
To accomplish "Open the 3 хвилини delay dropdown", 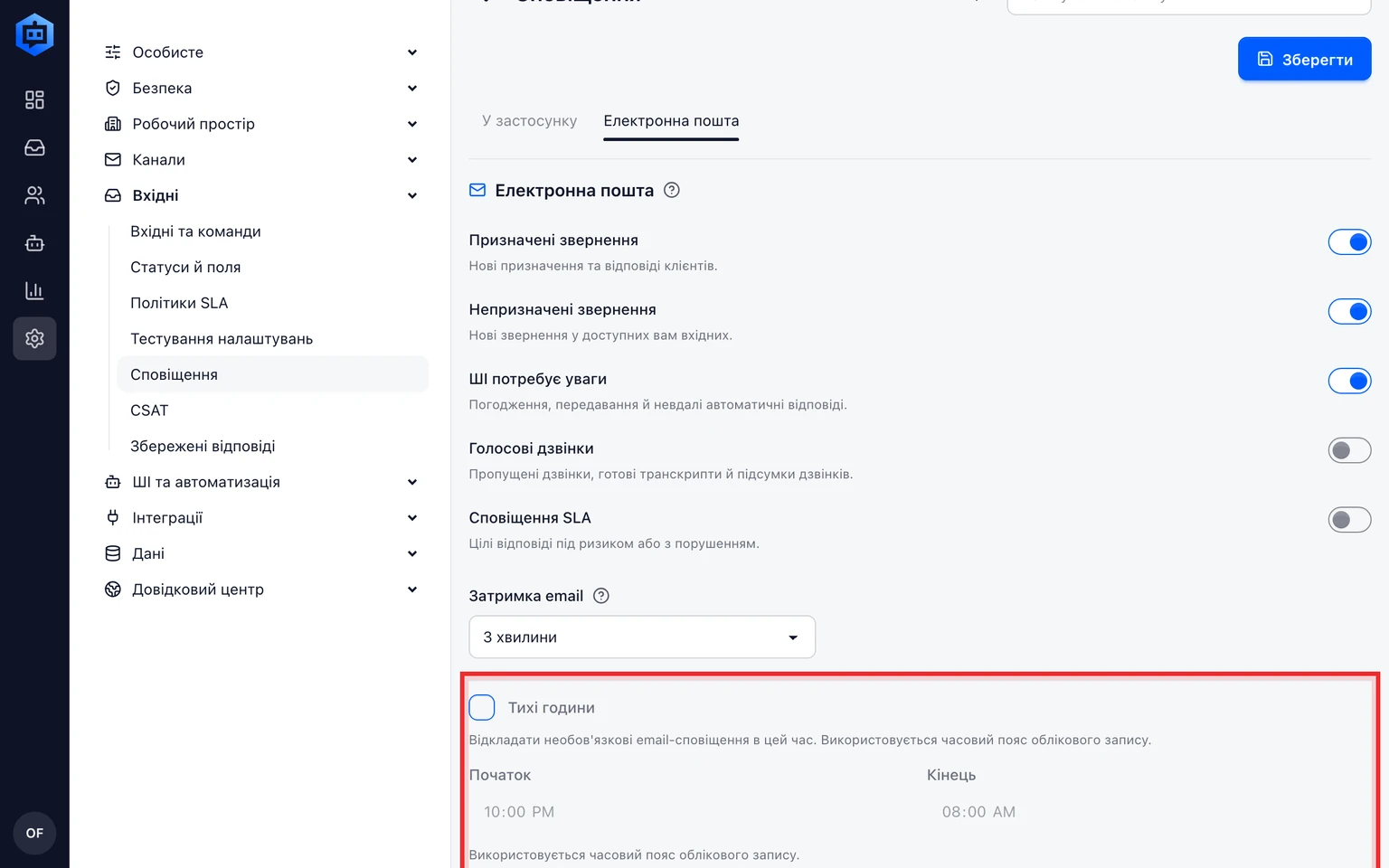I will (x=642, y=637).
